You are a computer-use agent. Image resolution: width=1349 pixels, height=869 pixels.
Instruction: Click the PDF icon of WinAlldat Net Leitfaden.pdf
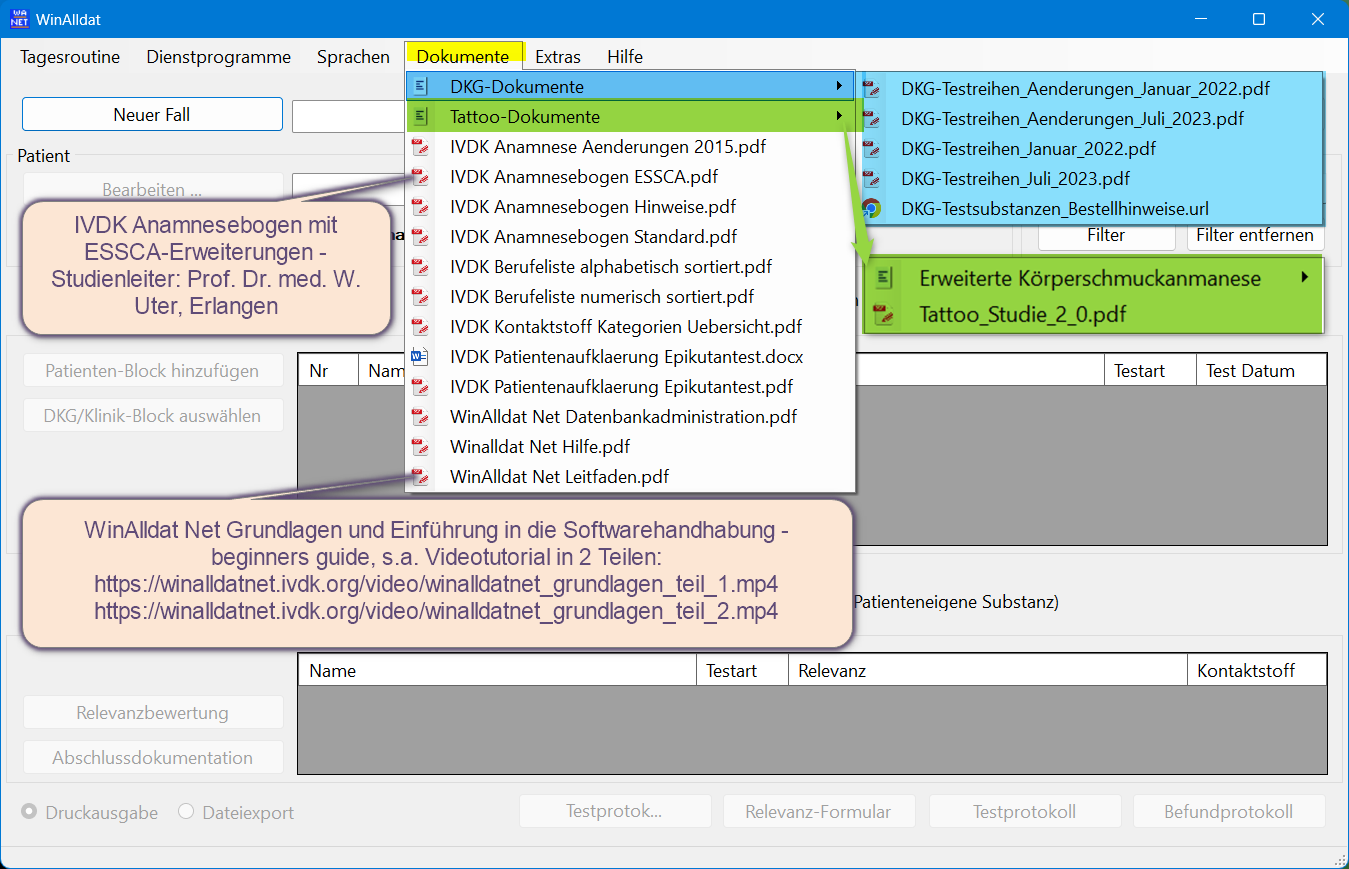pos(420,477)
